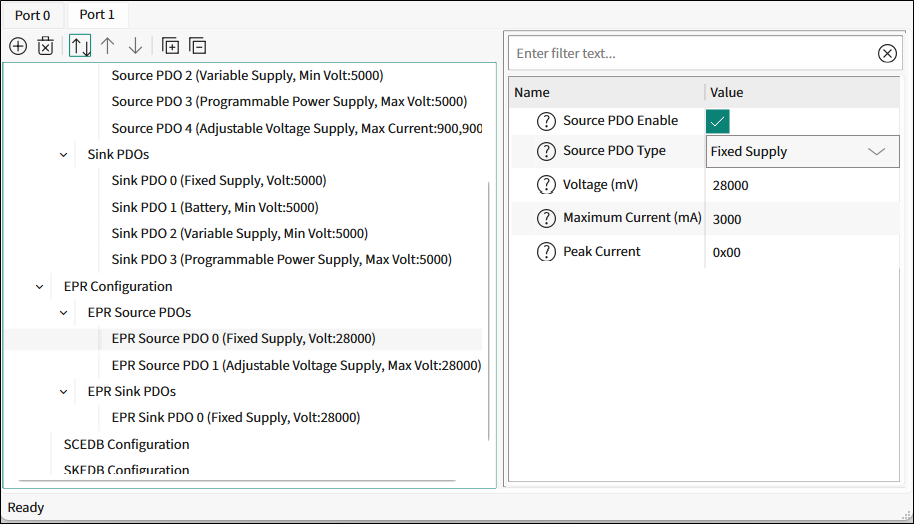
Task: Click the Ready status bar text
Action: coord(26,508)
